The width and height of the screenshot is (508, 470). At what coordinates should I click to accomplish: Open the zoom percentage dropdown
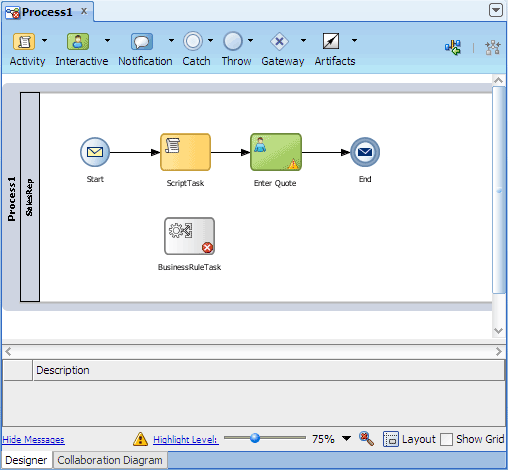pos(346,438)
